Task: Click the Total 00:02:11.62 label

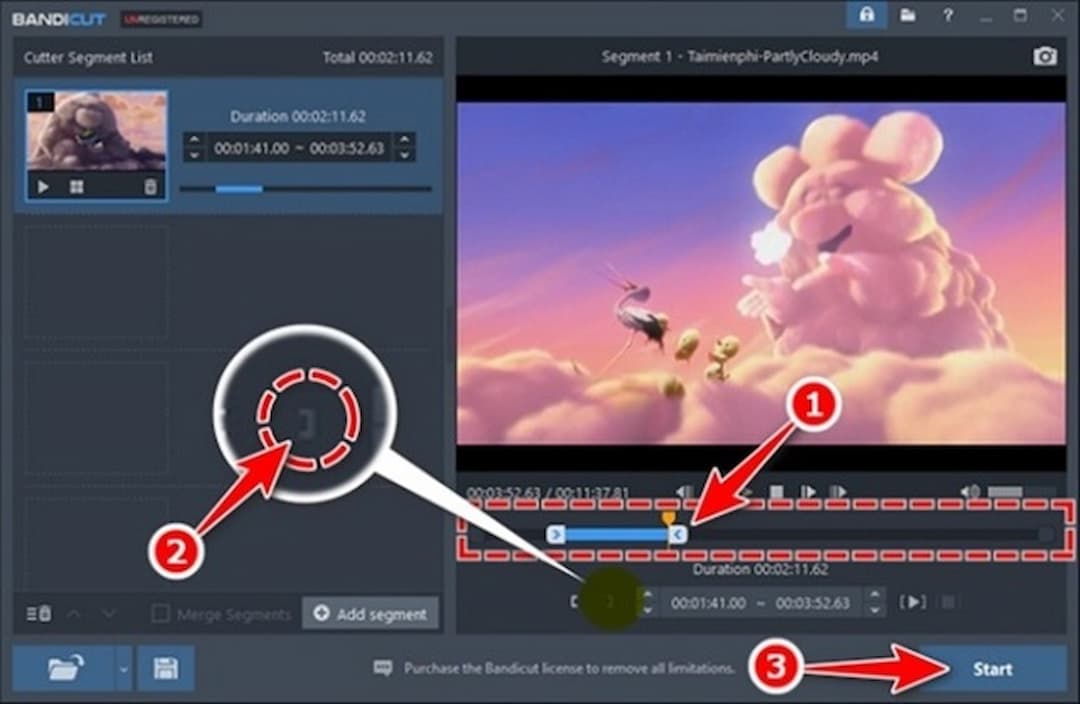Action: 378,57
